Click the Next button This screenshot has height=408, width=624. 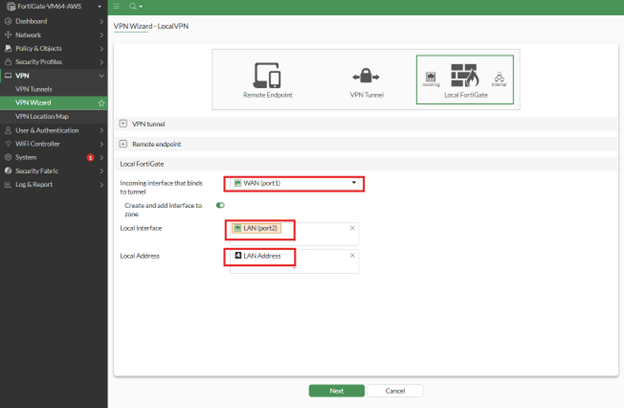(x=337, y=391)
